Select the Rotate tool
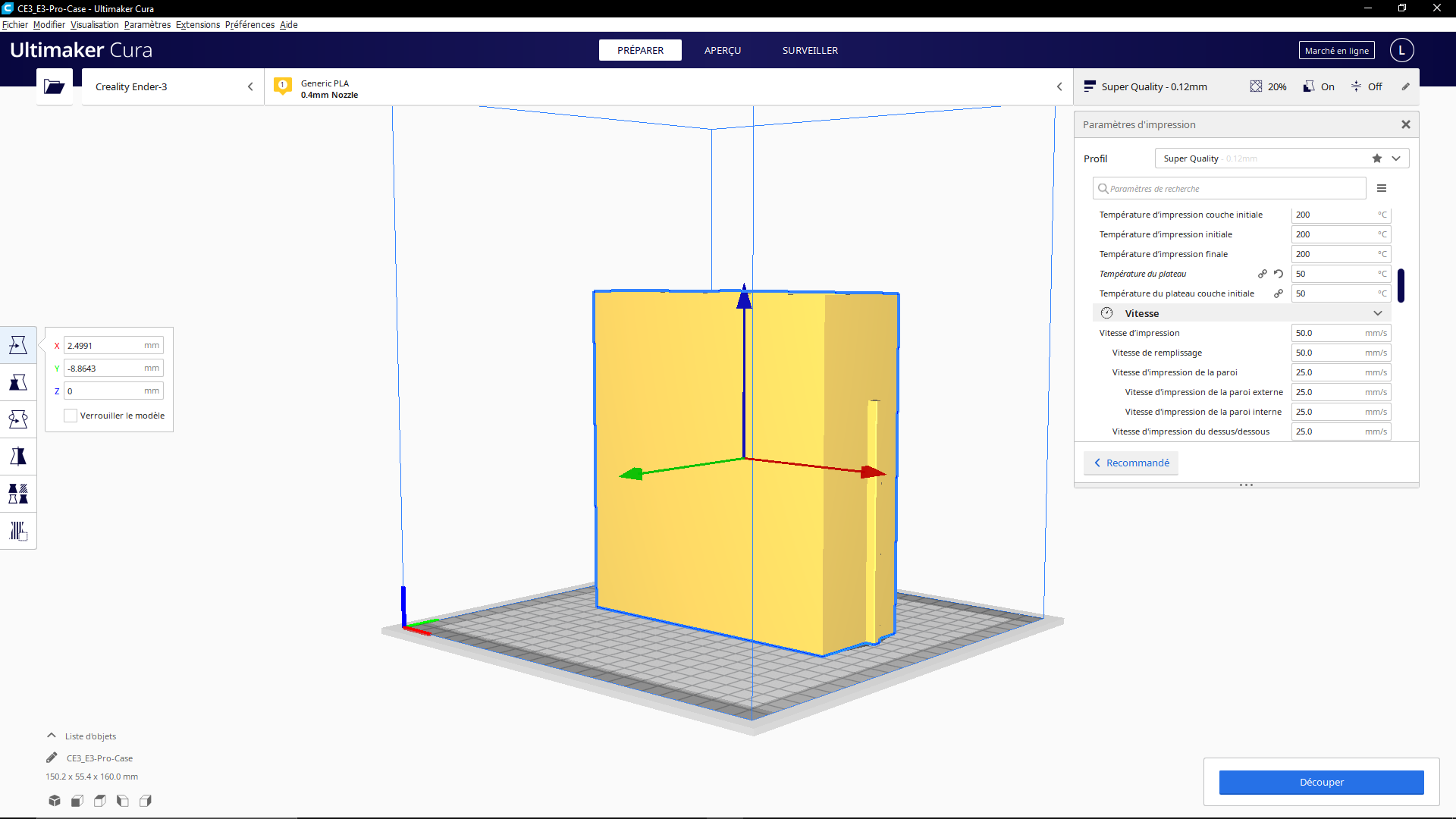 18,419
